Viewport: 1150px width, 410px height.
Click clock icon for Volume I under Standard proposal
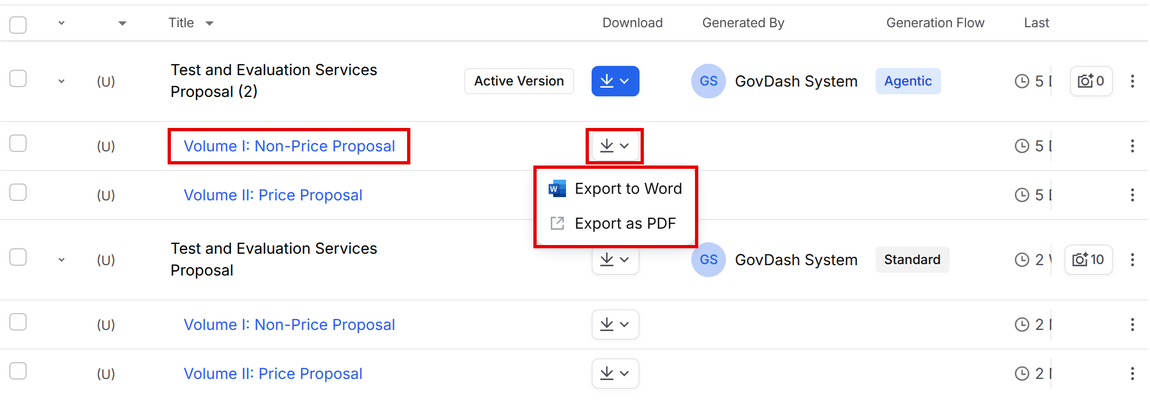[x=1022, y=324]
